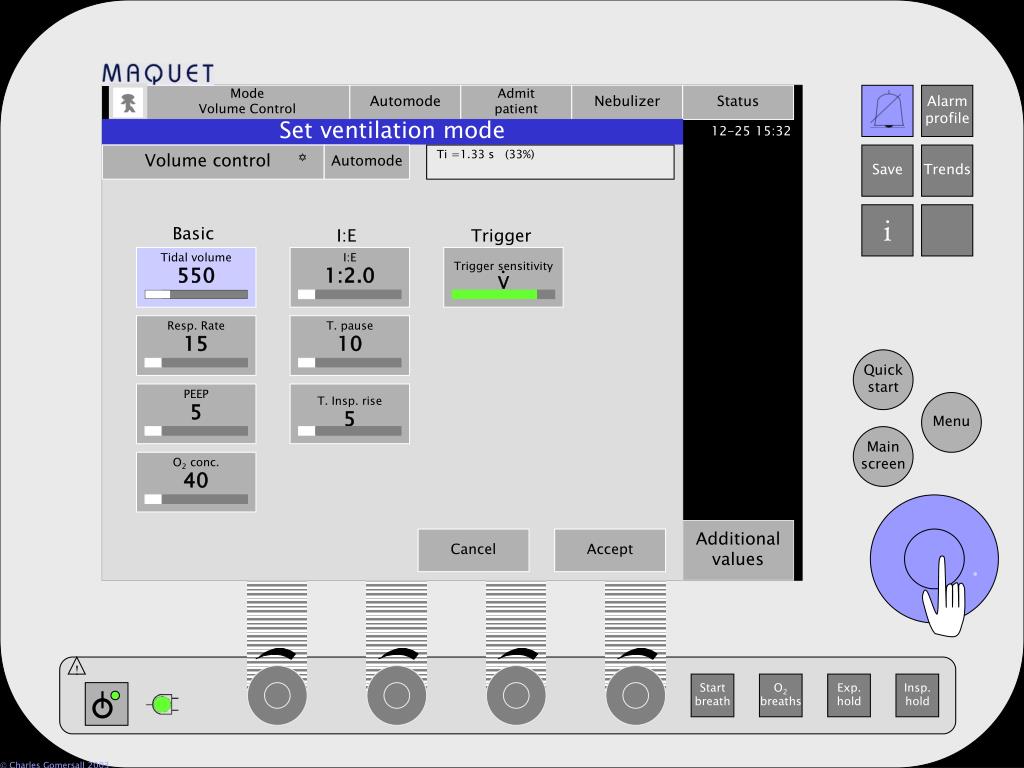Viewport: 1024px width, 768px height.
Task: Click the Basic column heading
Action: coord(193,234)
